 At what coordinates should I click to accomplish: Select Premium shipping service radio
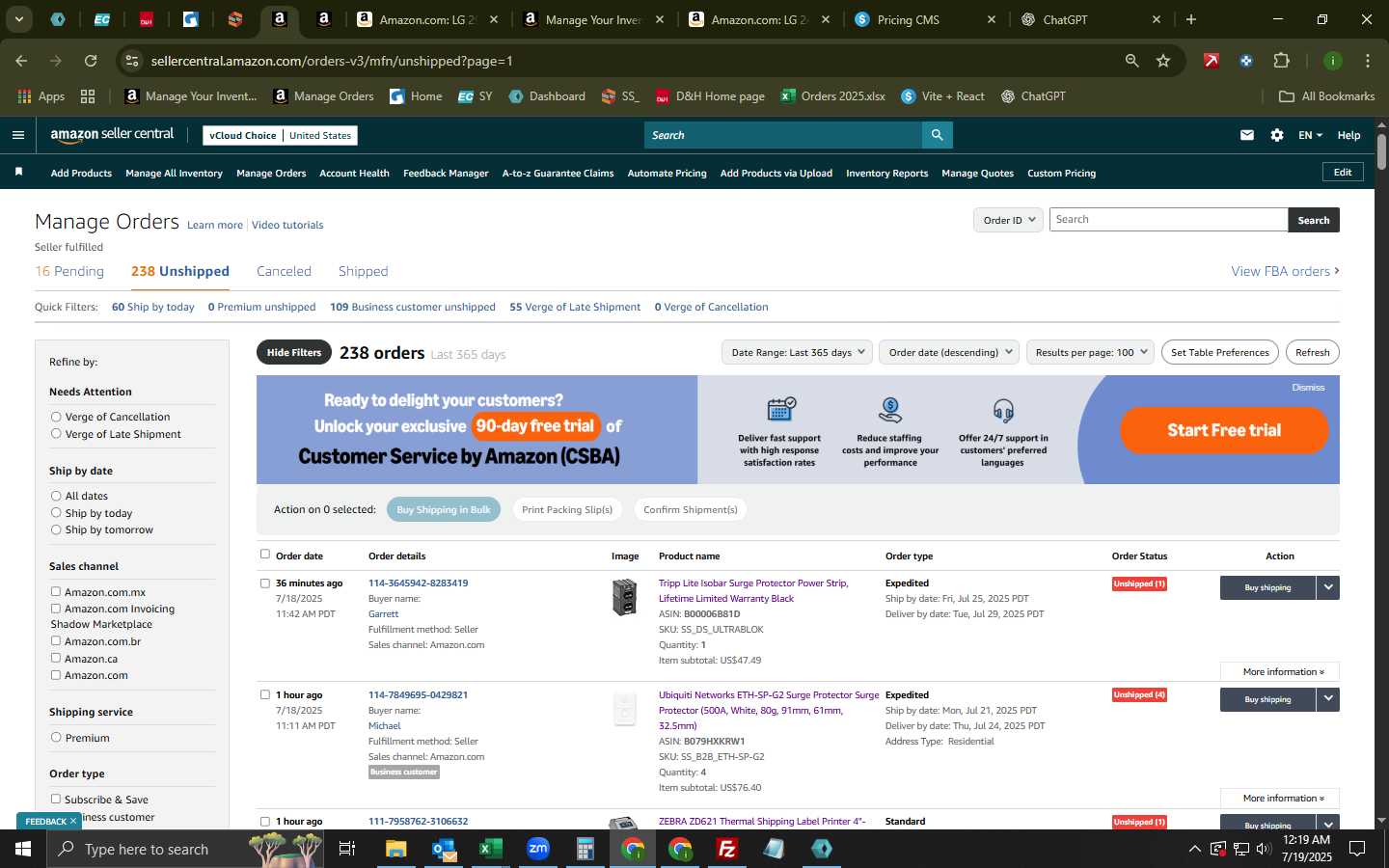point(56,737)
